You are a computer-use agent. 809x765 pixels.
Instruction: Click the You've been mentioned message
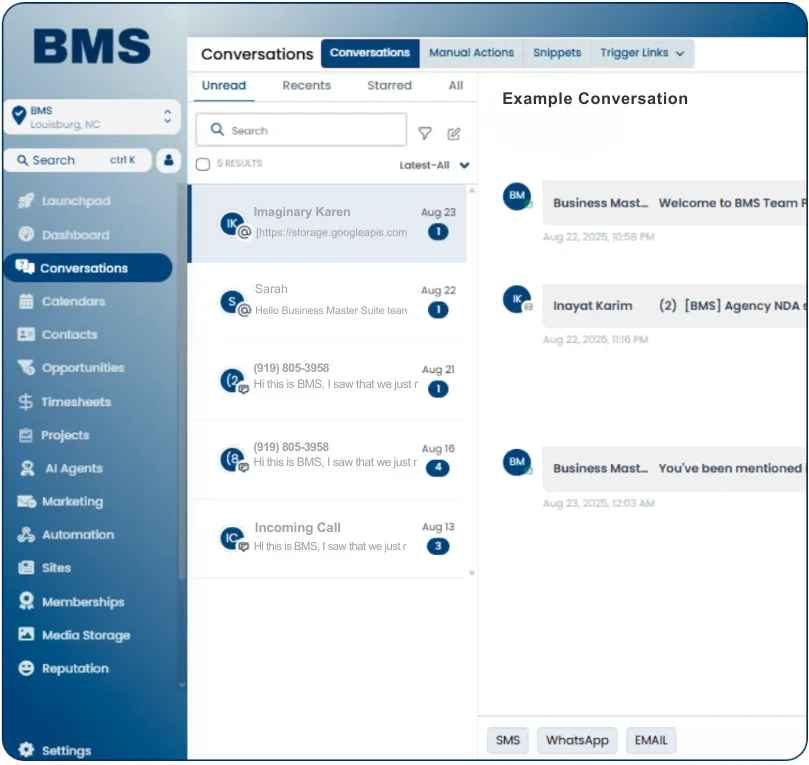pyautogui.click(x=675, y=468)
